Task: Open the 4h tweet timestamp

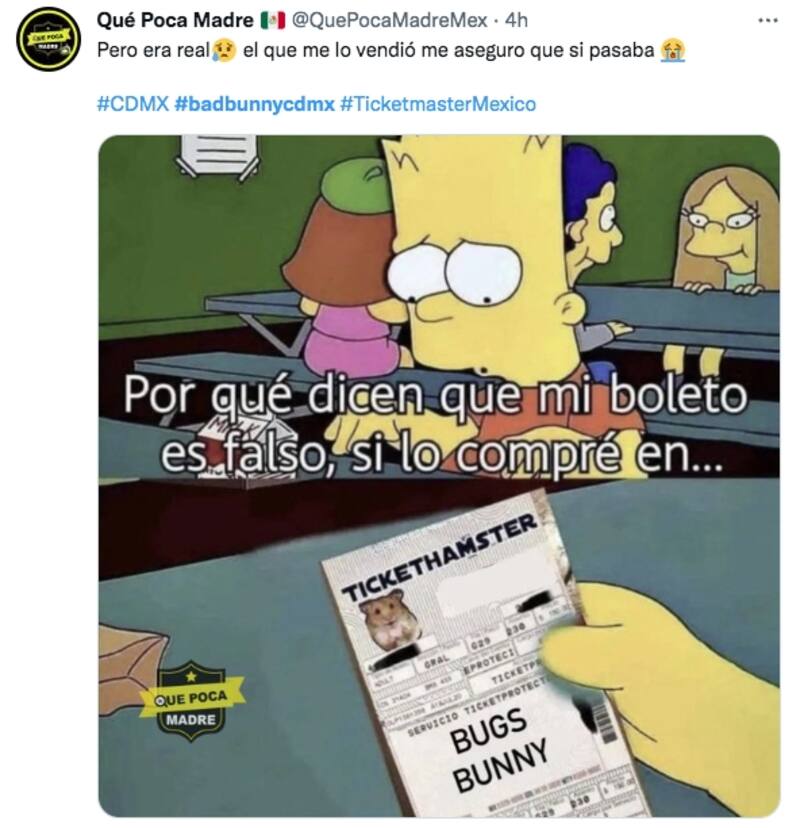Action: [516, 20]
